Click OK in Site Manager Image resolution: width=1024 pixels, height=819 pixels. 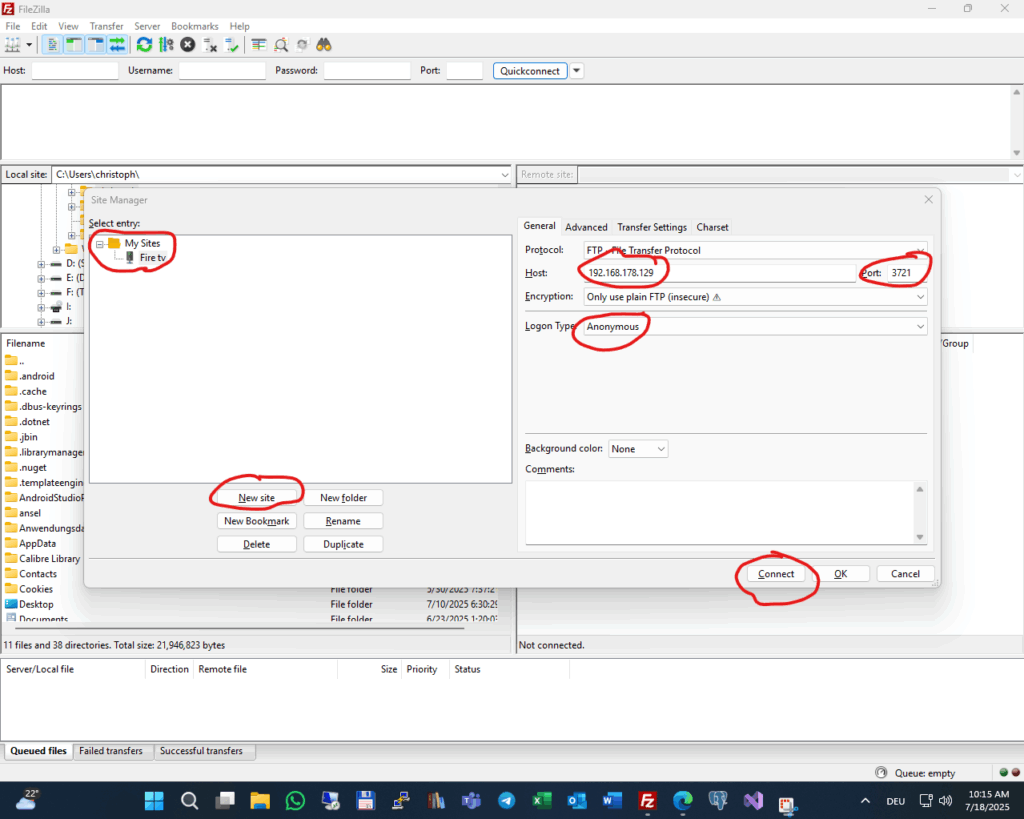pyautogui.click(x=840, y=573)
